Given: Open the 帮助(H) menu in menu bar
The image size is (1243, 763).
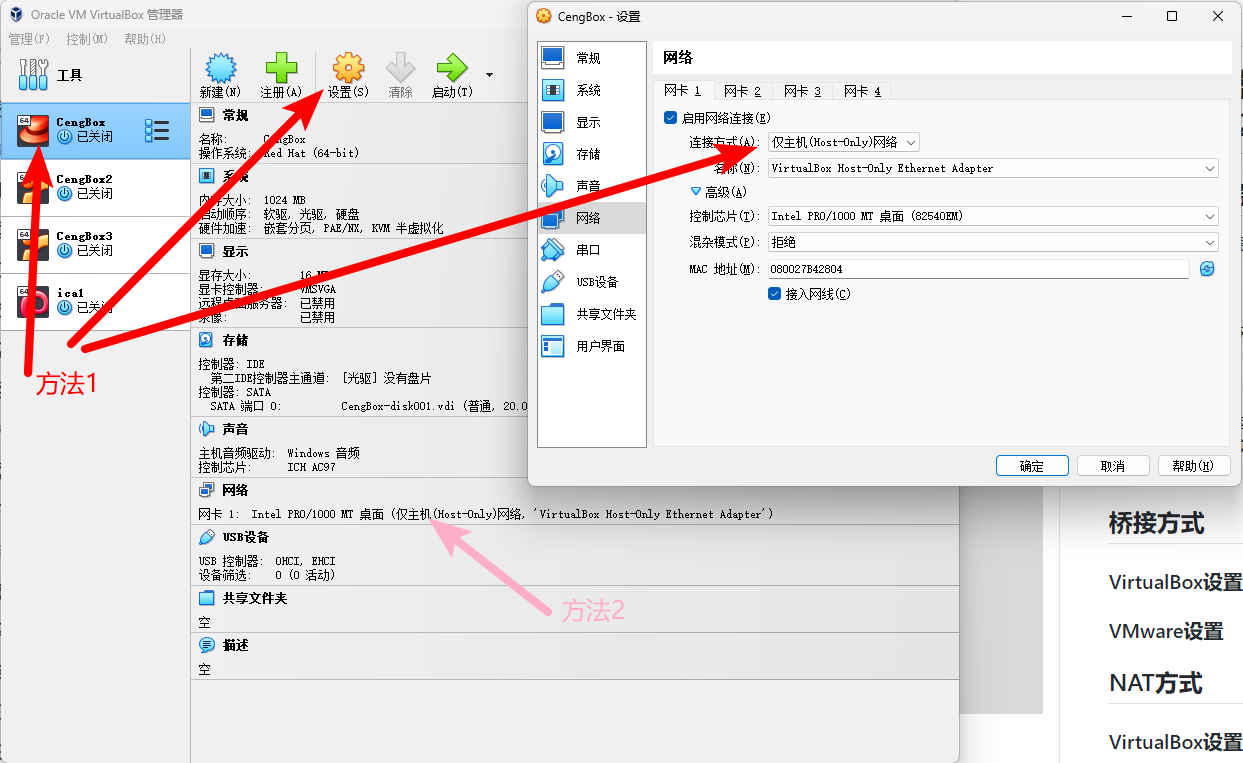Looking at the screenshot, I should (x=145, y=39).
